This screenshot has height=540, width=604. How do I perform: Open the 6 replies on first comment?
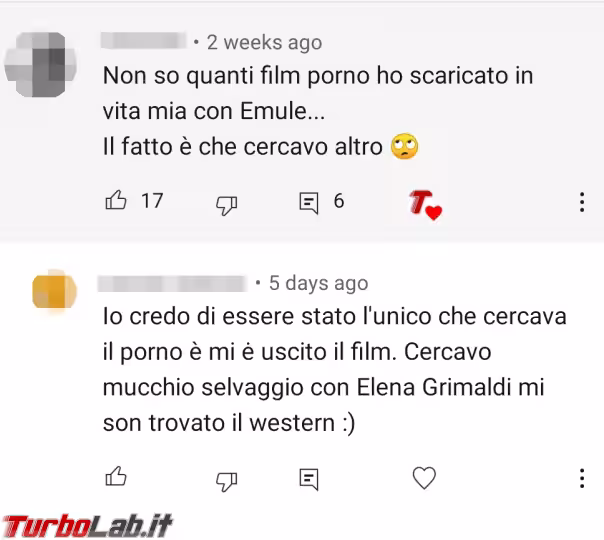309,203
